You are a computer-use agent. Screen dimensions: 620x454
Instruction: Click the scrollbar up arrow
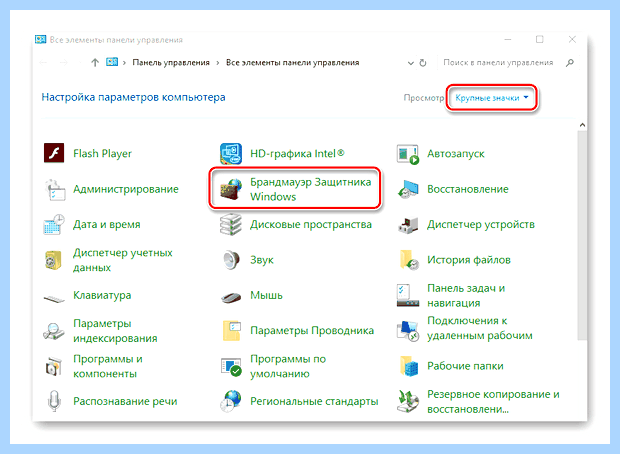click(582, 125)
